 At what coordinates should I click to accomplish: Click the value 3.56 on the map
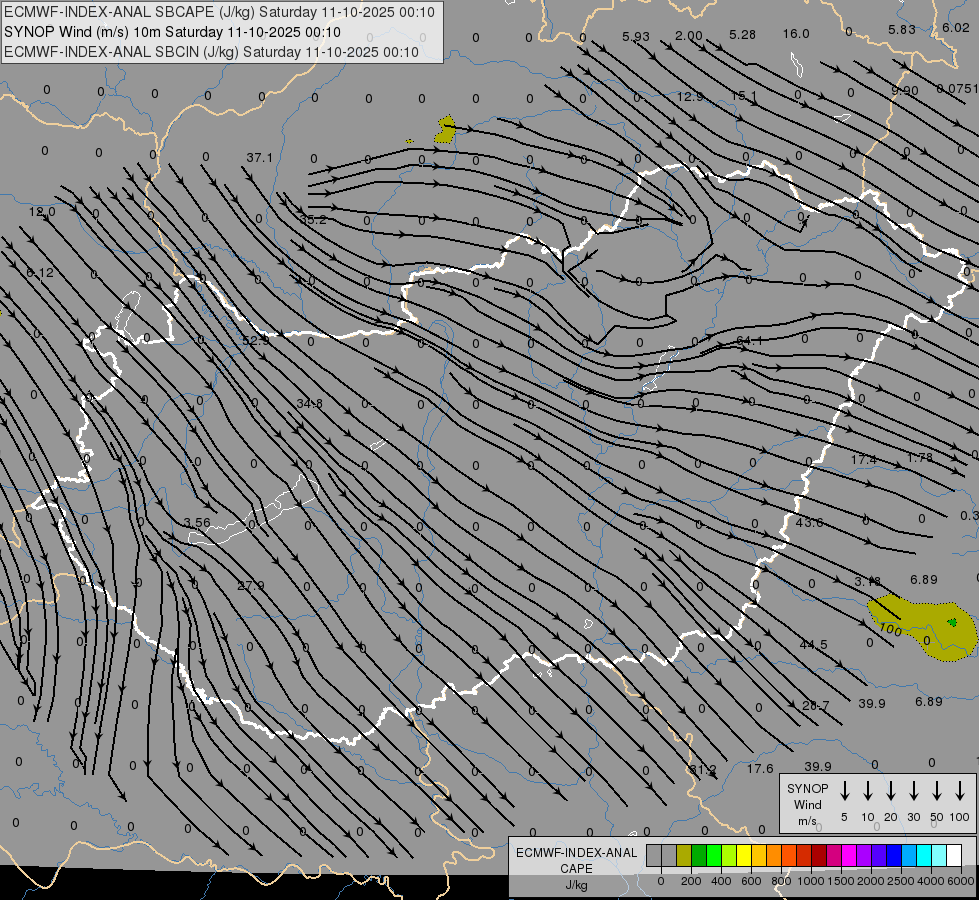click(x=197, y=522)
